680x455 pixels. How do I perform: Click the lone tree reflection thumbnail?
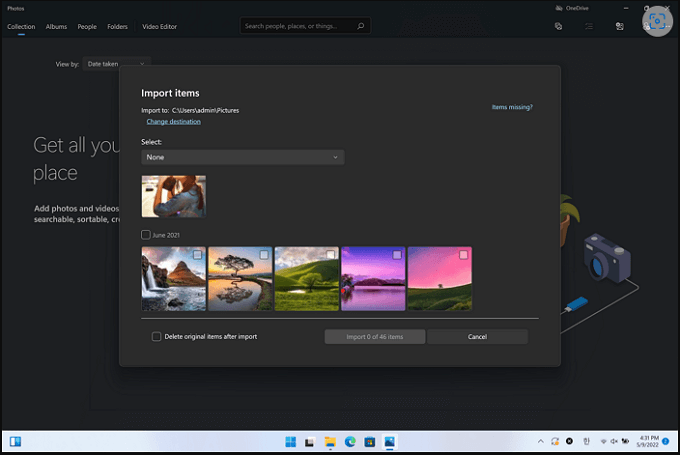coord(240,279)
